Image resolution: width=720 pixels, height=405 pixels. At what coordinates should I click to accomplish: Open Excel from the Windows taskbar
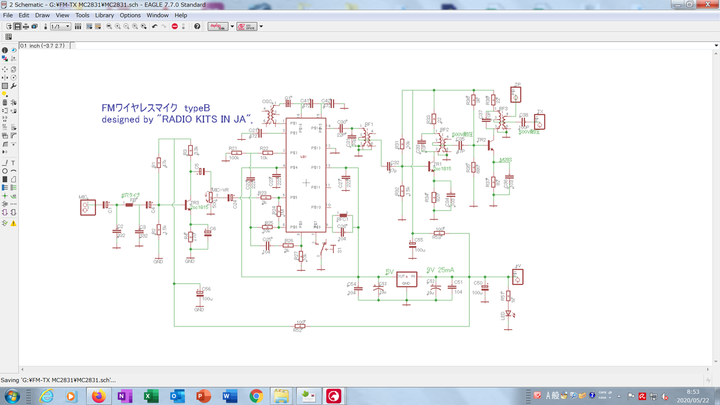click(150, 396)
